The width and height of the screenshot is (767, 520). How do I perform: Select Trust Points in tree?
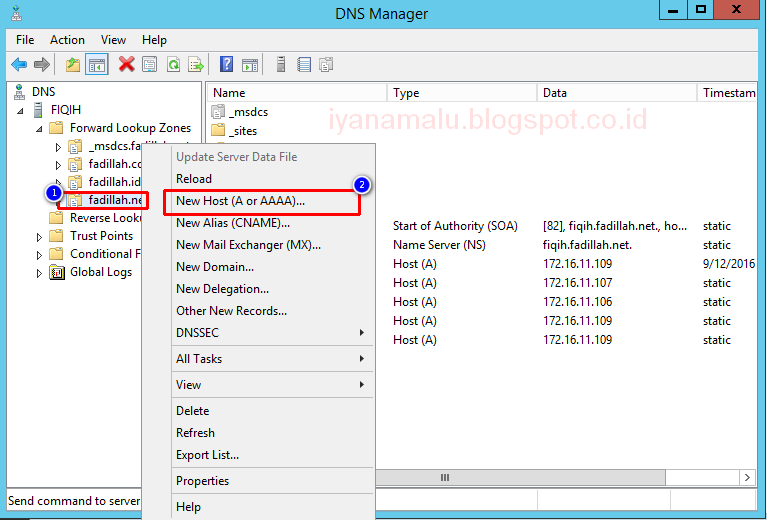pos(101,235)
